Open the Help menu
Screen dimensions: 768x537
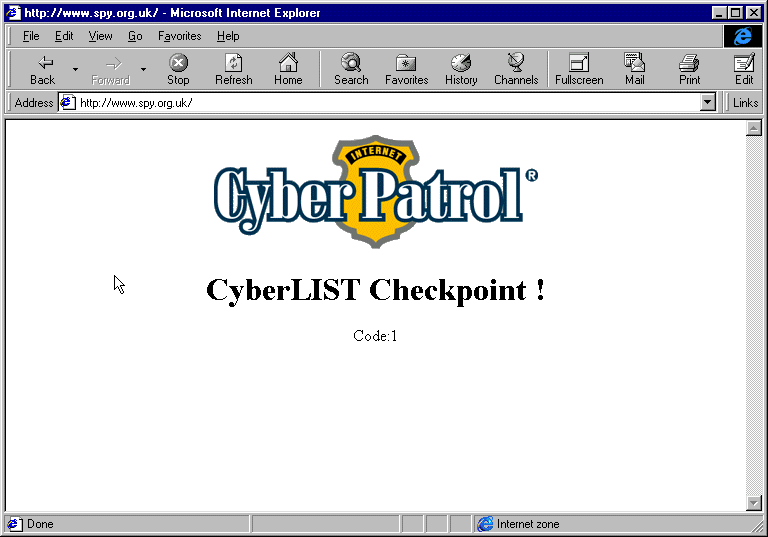pos(228,36)
